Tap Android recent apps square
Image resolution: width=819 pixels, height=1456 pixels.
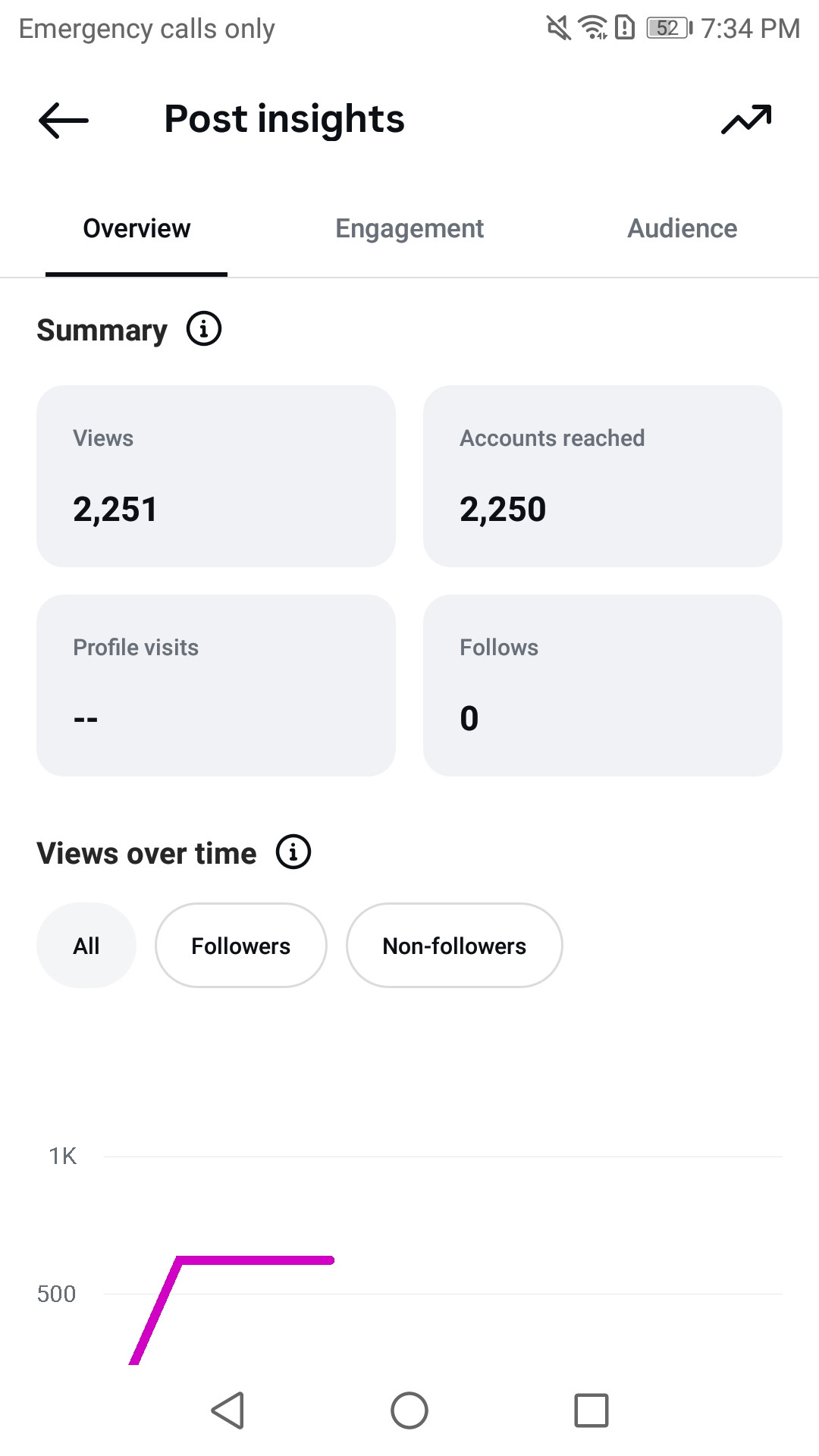(591, 1410)
